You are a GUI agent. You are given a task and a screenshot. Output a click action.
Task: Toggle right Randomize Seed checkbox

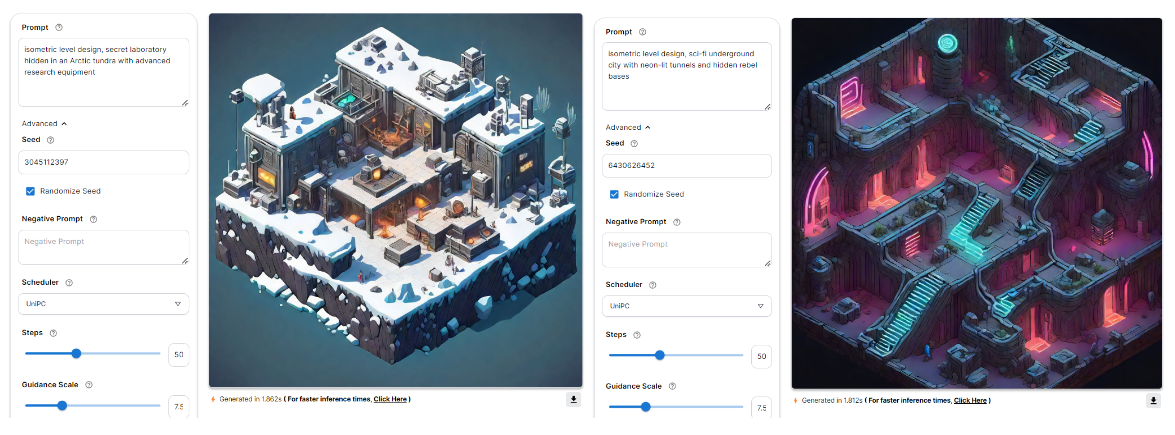614,194
